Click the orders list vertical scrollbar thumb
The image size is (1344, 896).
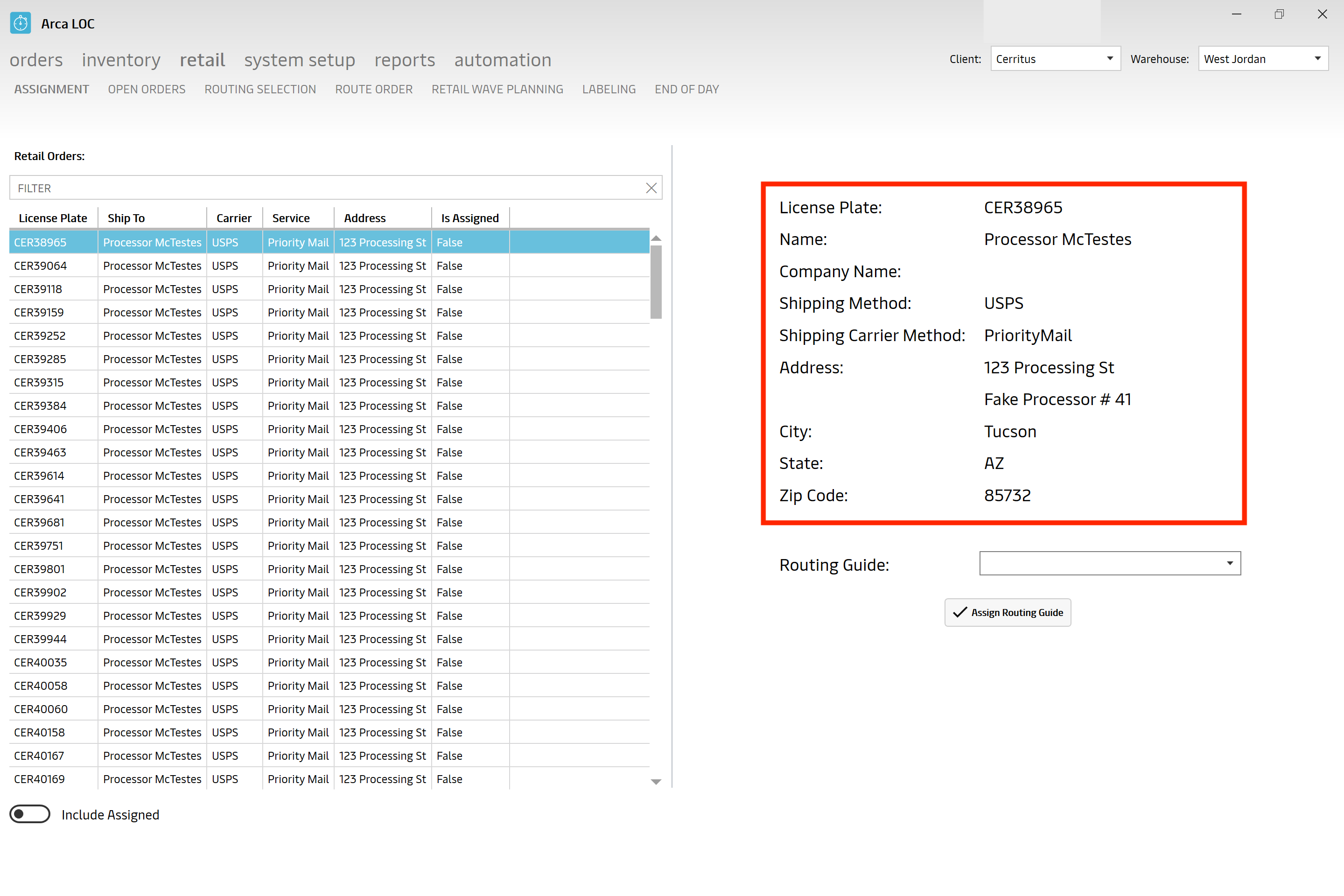coord(656,282)
